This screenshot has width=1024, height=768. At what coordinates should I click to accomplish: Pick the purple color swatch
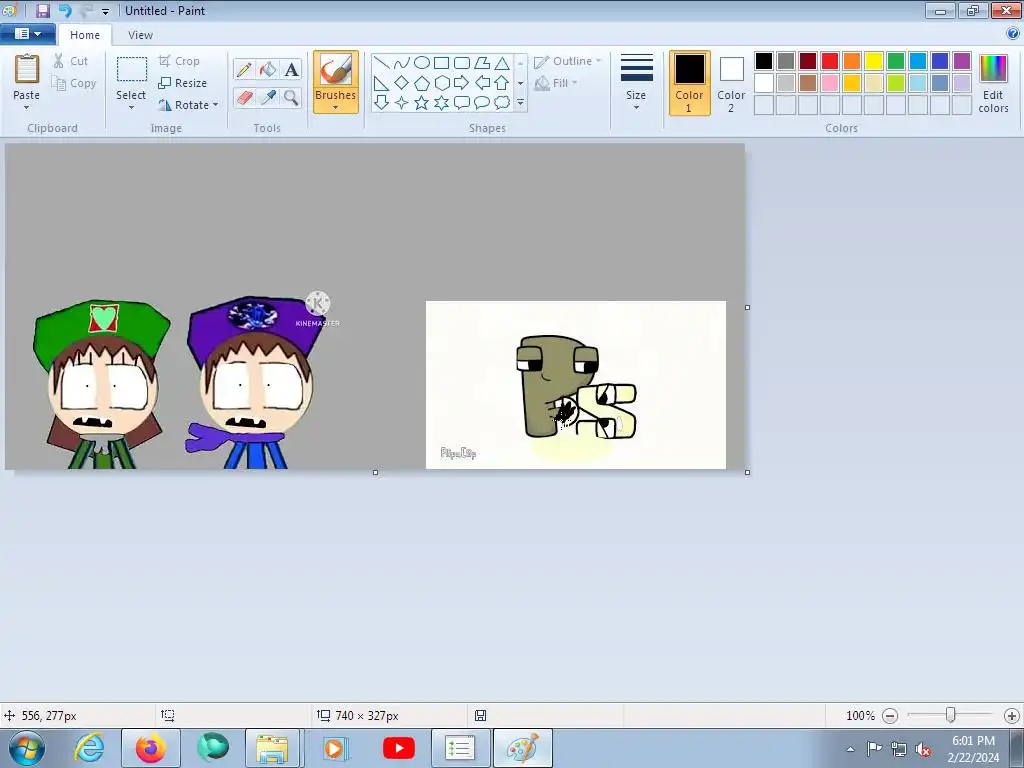(x=962, y=61)
